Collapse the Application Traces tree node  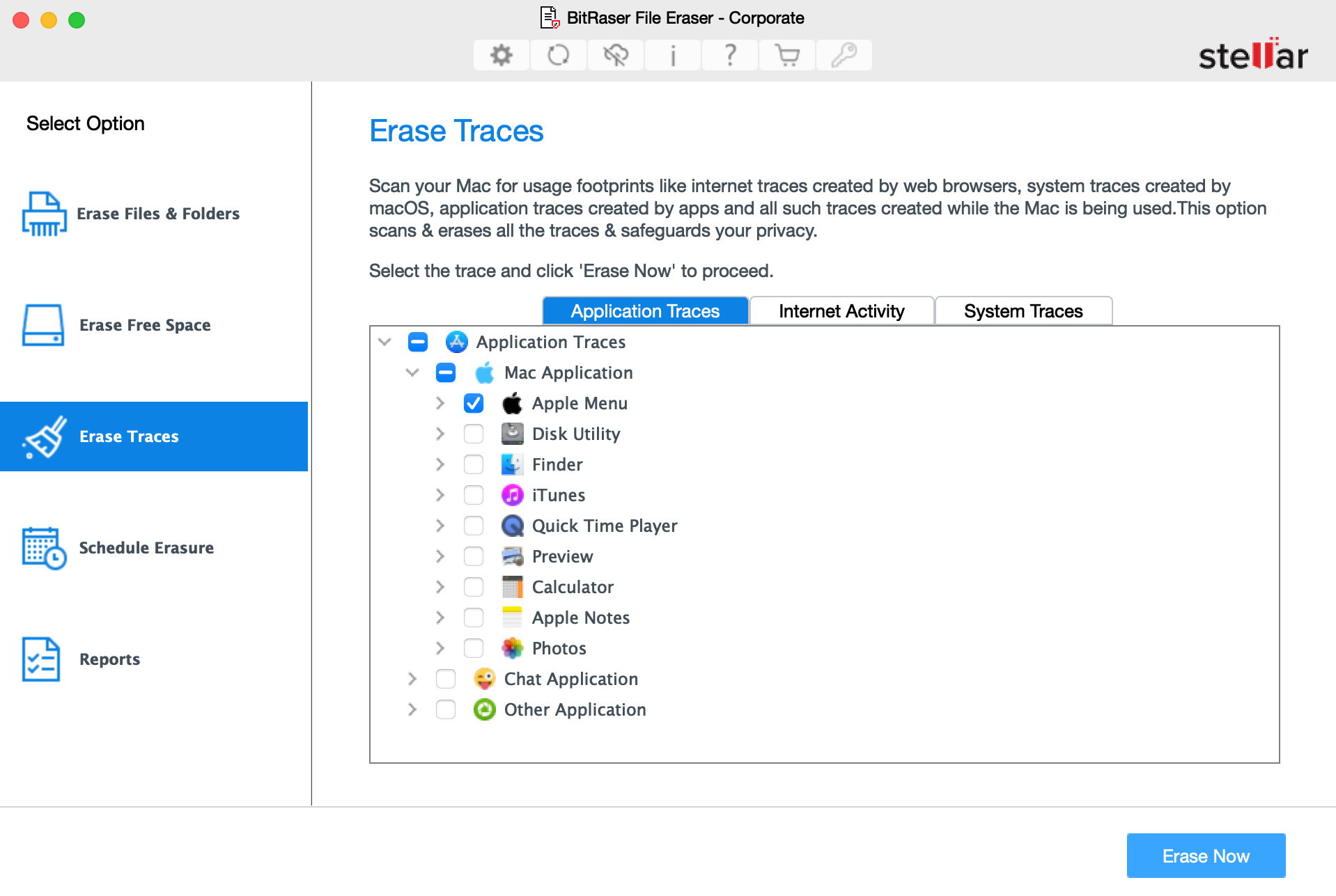click(385, 342)
